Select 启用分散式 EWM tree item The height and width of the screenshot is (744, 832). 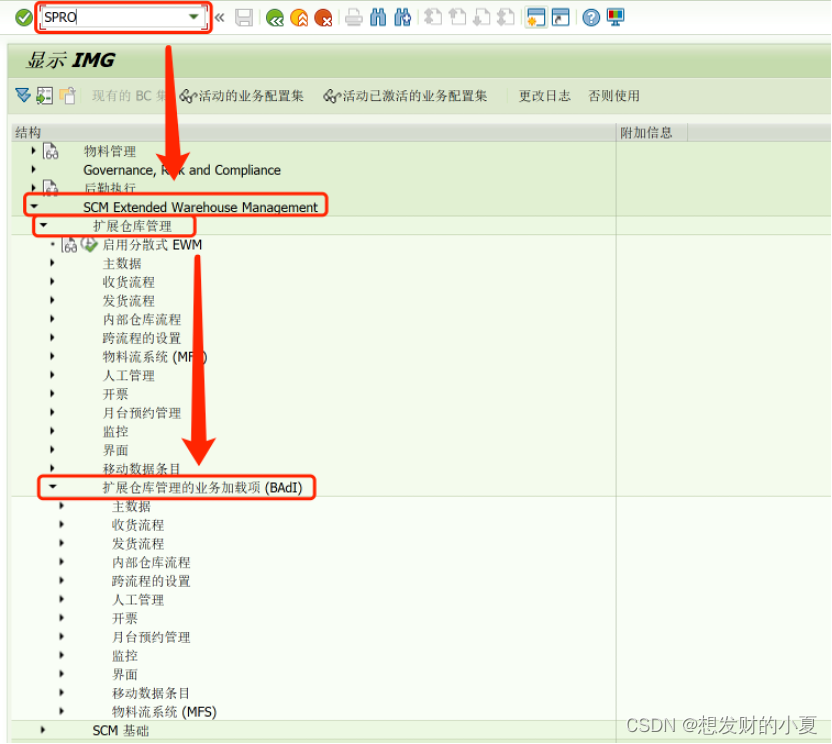click(152, 245)
